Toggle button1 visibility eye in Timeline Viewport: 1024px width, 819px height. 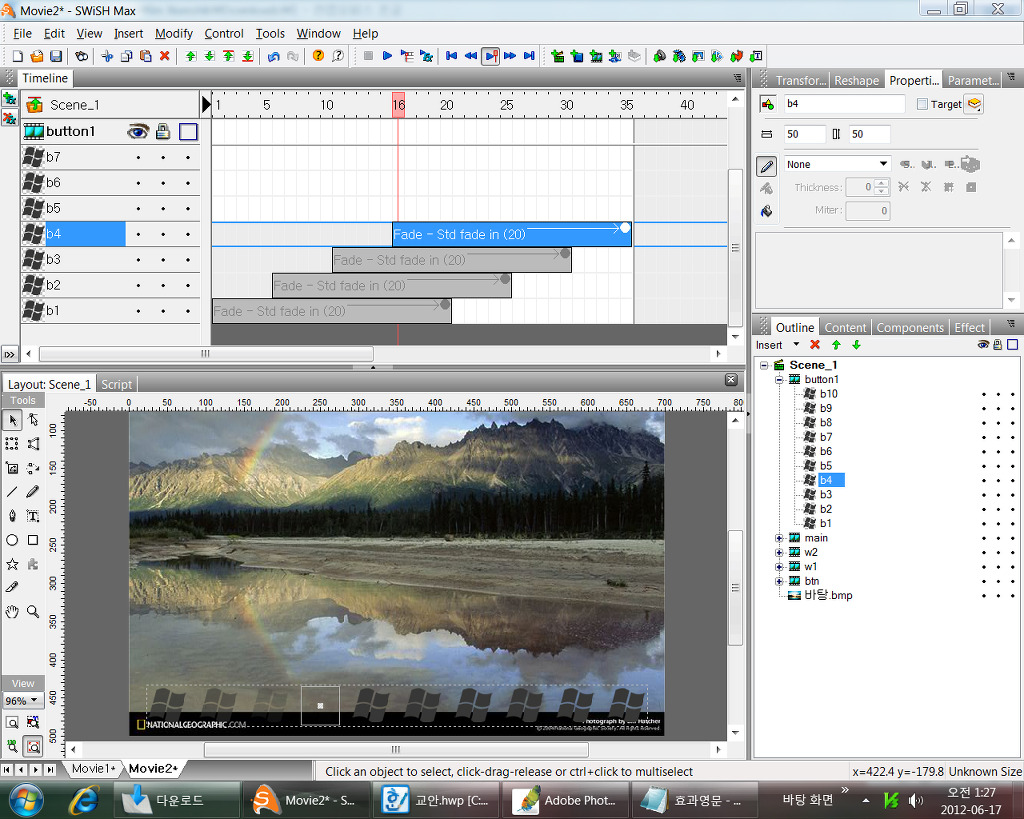click(138, 132)
